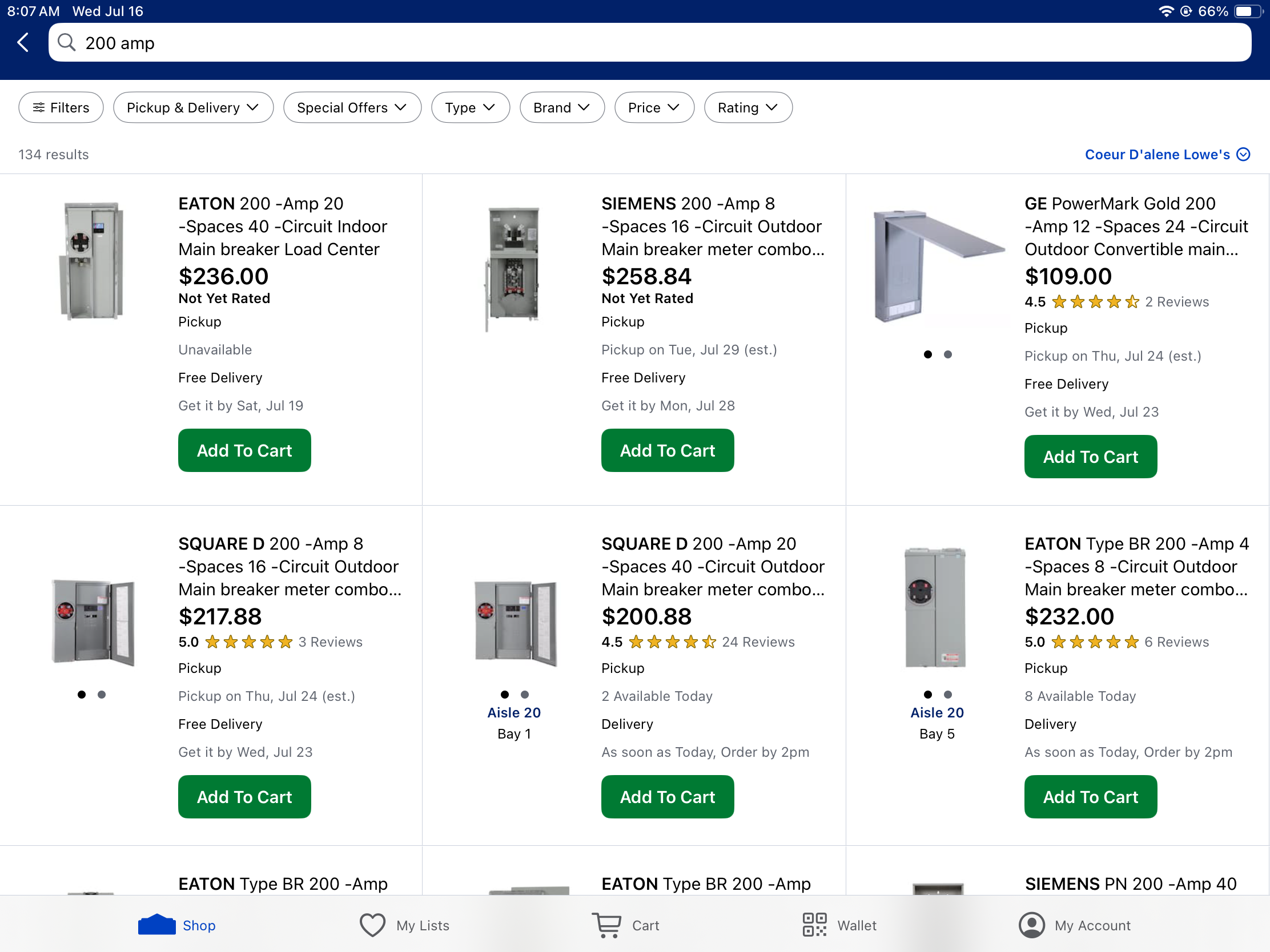Tap the Wi-Fi status icon

coord(1165,11)
